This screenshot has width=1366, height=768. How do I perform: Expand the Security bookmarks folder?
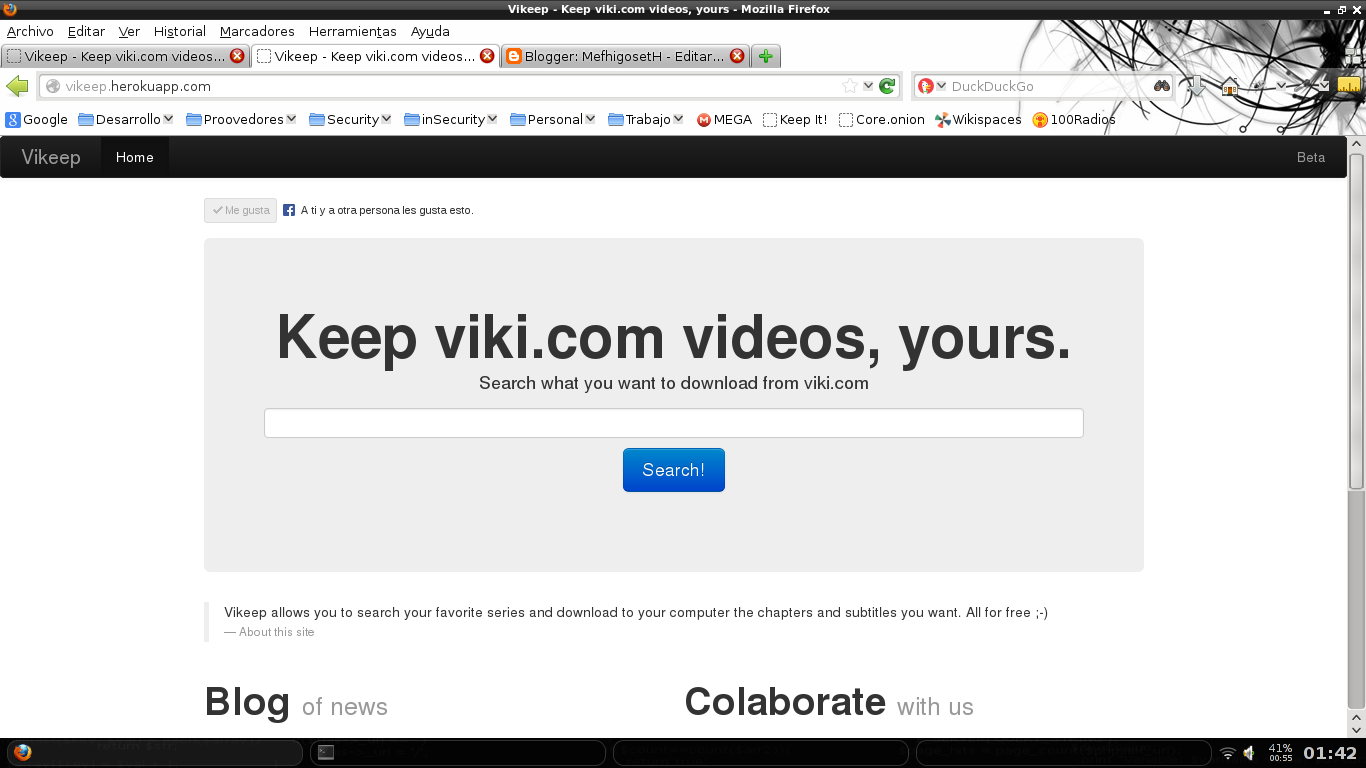351,119
